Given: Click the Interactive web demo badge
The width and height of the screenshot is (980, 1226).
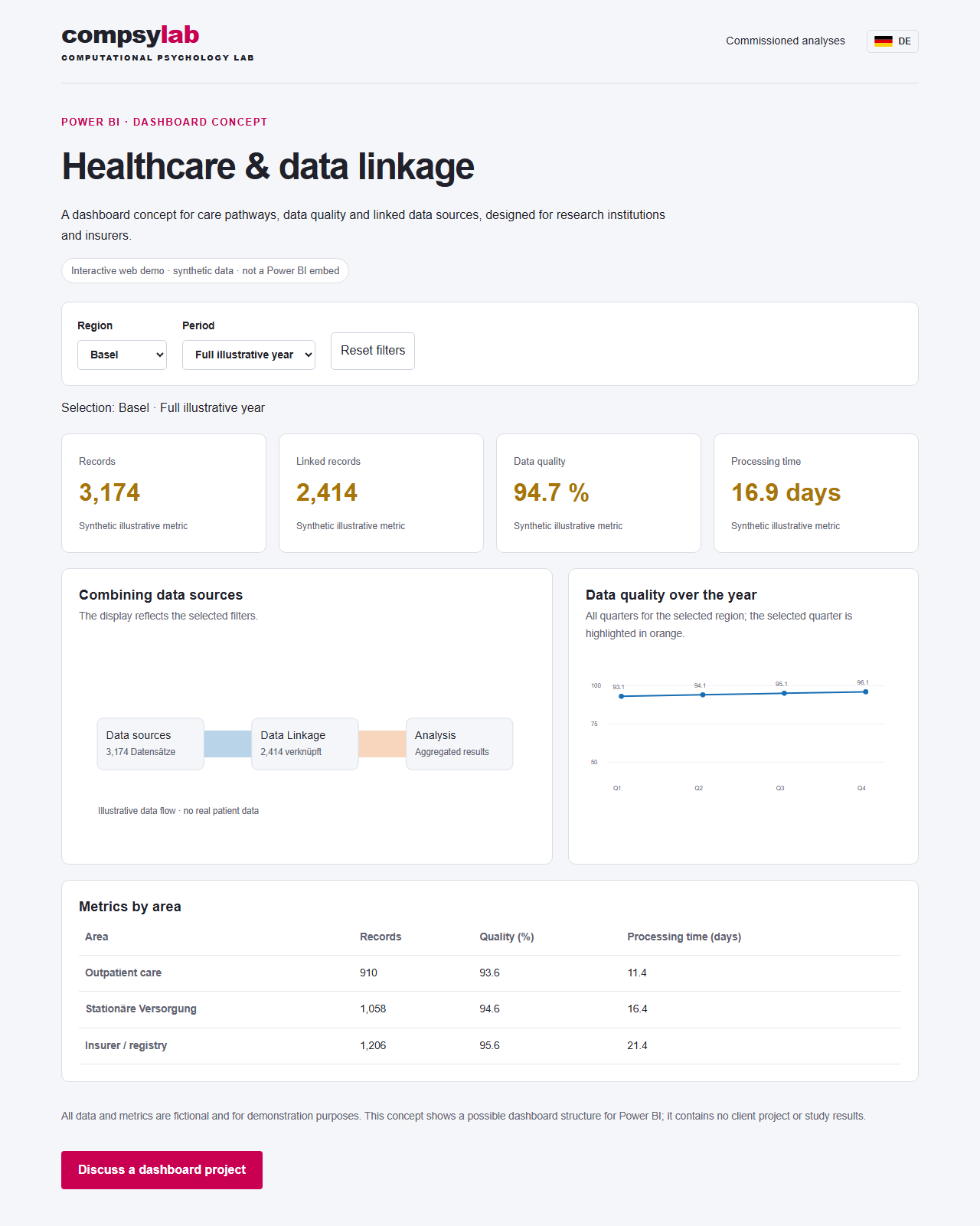Looking at the screenshot, I should [x=205, y=271].
